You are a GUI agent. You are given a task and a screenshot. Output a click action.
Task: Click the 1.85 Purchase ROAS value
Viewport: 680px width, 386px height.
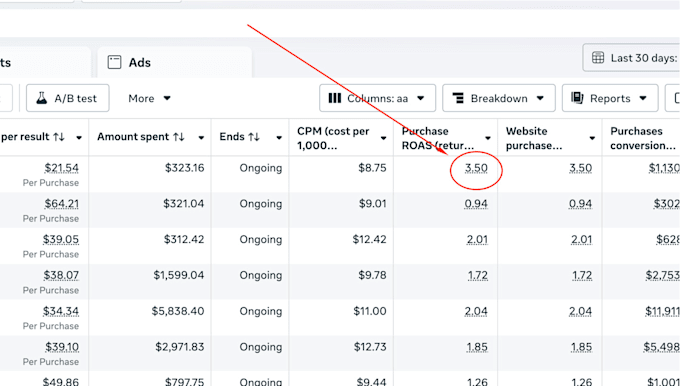tap(477, 347)
